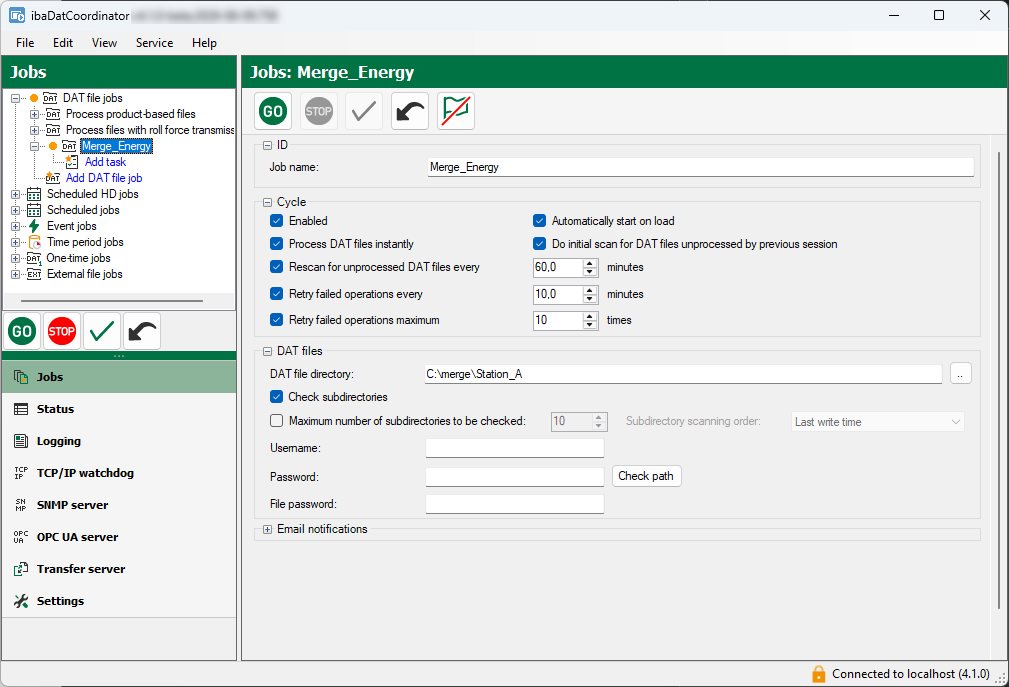Click the crossed-out green flag icon
This screenshot has height=687, width=1009.
coord(456,111)
